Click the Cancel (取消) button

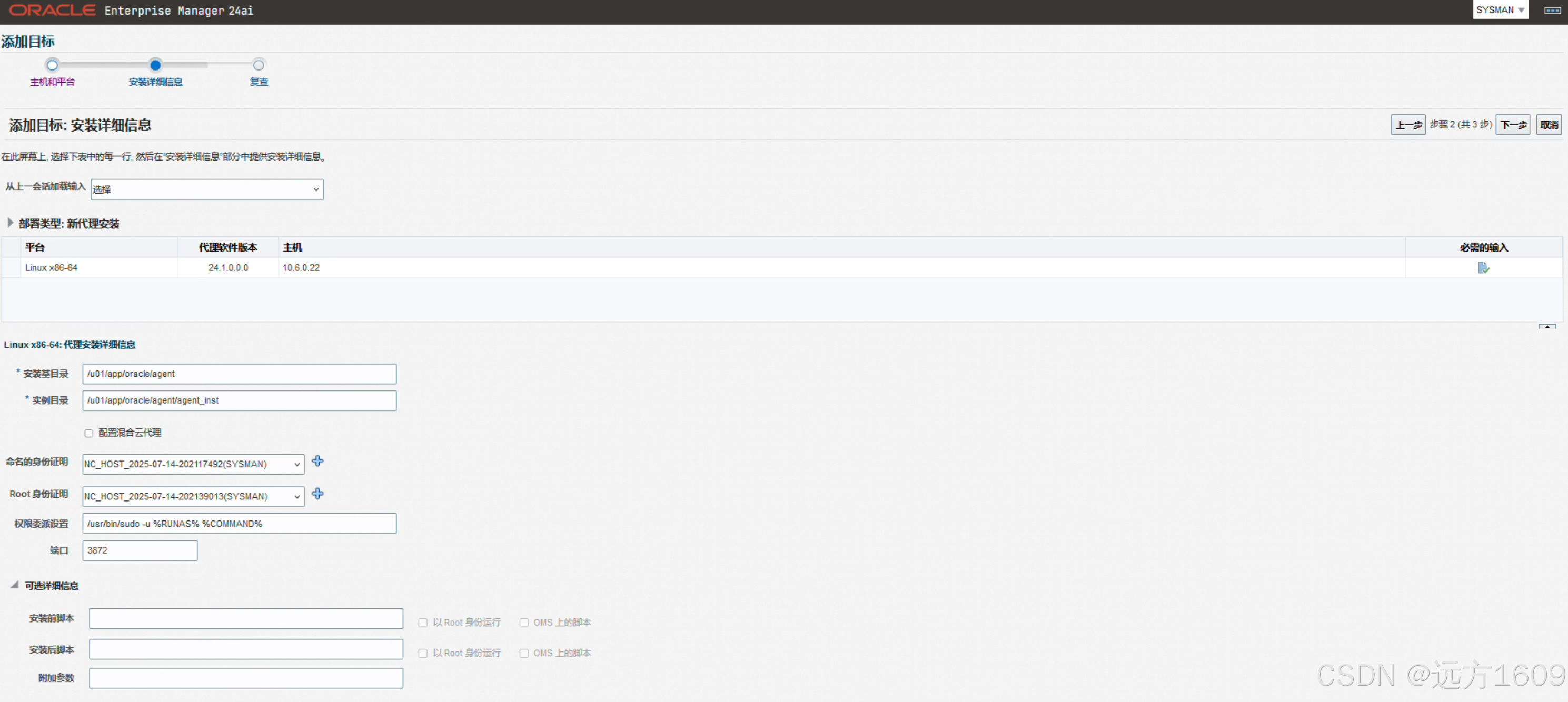[x=1549, y=125]
